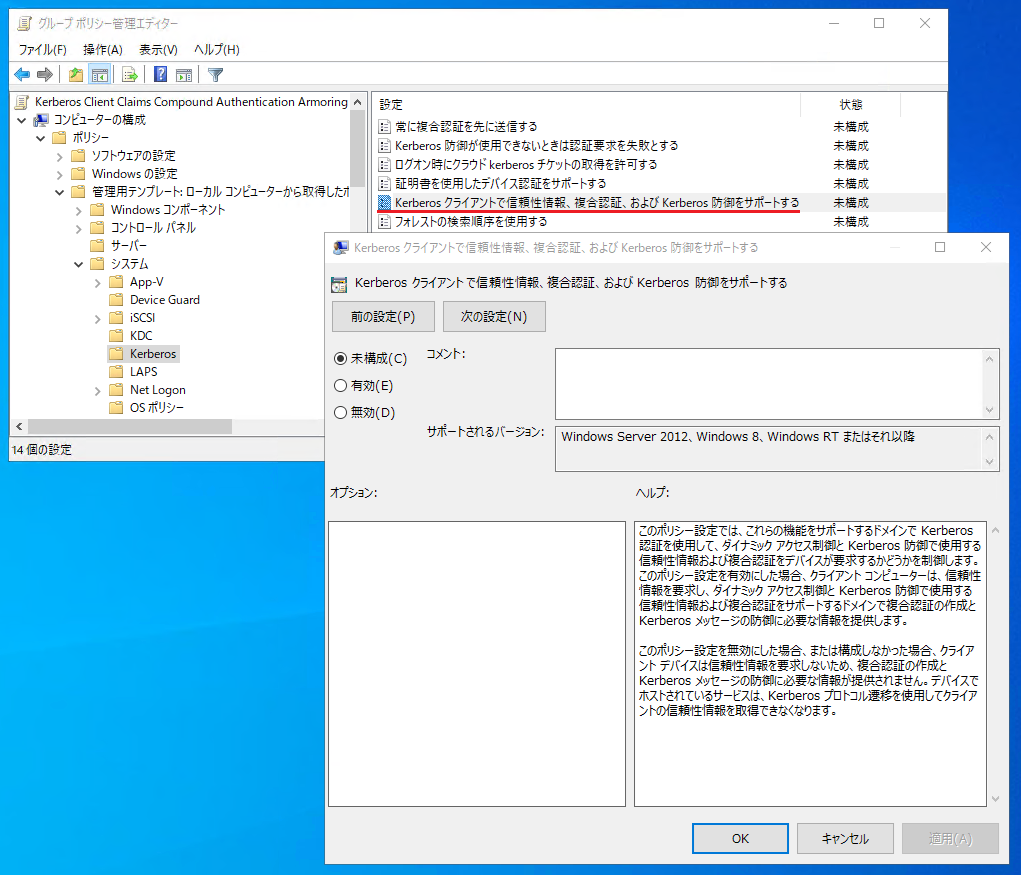Click the 次の設定(N) button
This screenshot has width=1021, height=875.
(x=494, y=316)
